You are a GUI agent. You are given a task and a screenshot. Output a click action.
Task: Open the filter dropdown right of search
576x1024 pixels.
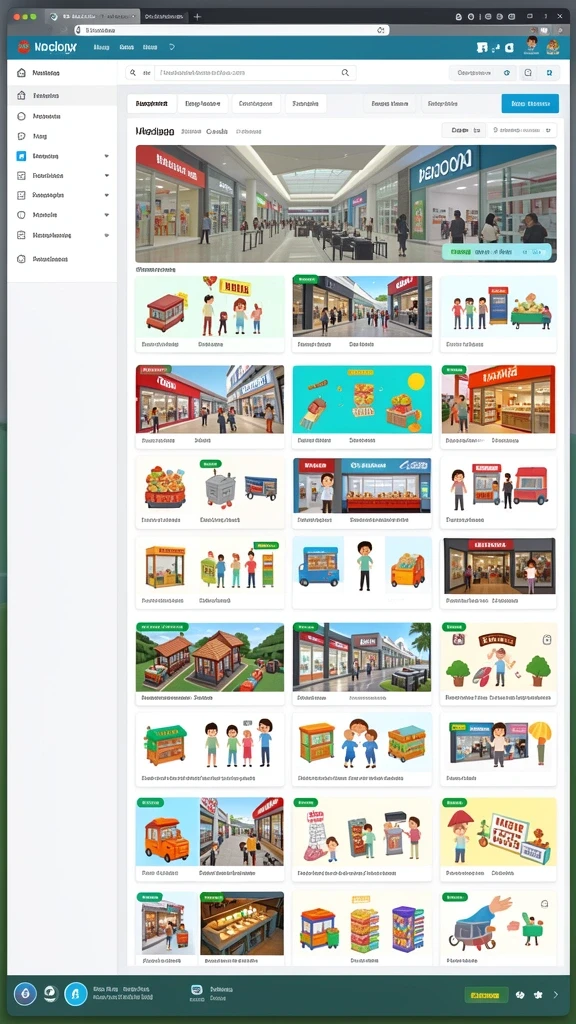(482, 73)
